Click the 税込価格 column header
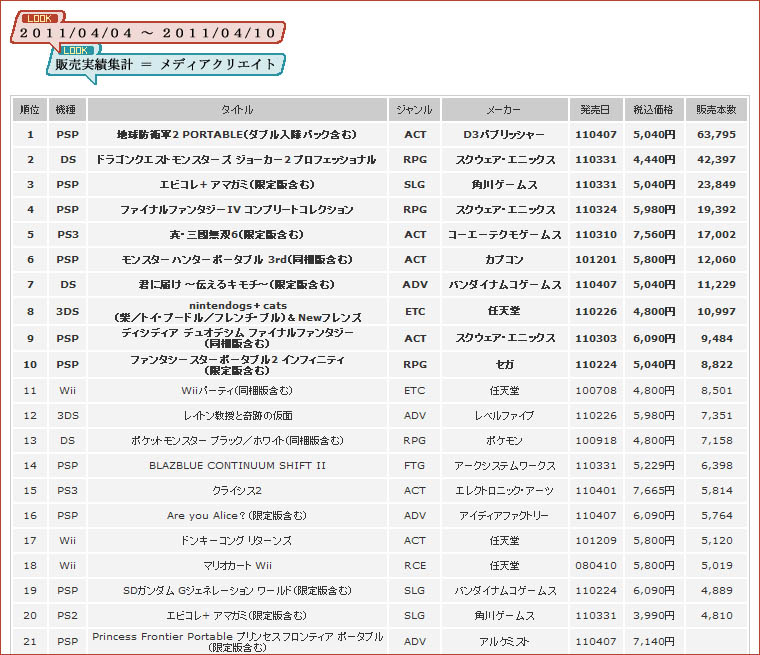 (653, 110)
